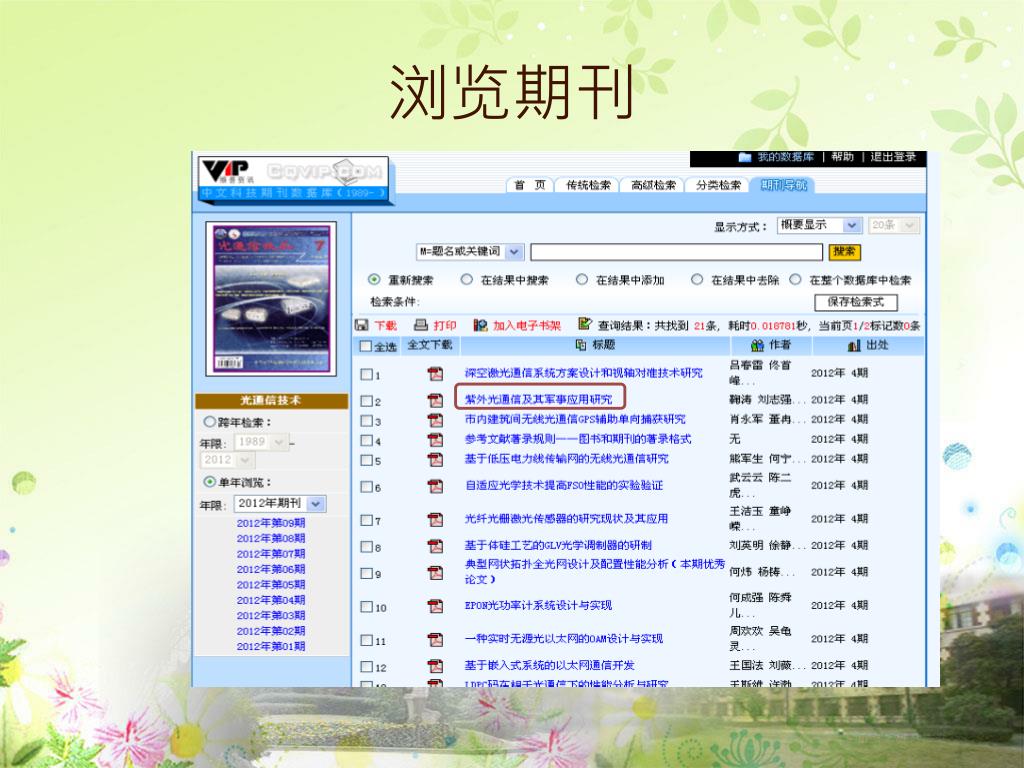The image size is (1024, 768).
Task: Select 在整个数据库中检索 radio option
Action: click(x=795, y=280)
